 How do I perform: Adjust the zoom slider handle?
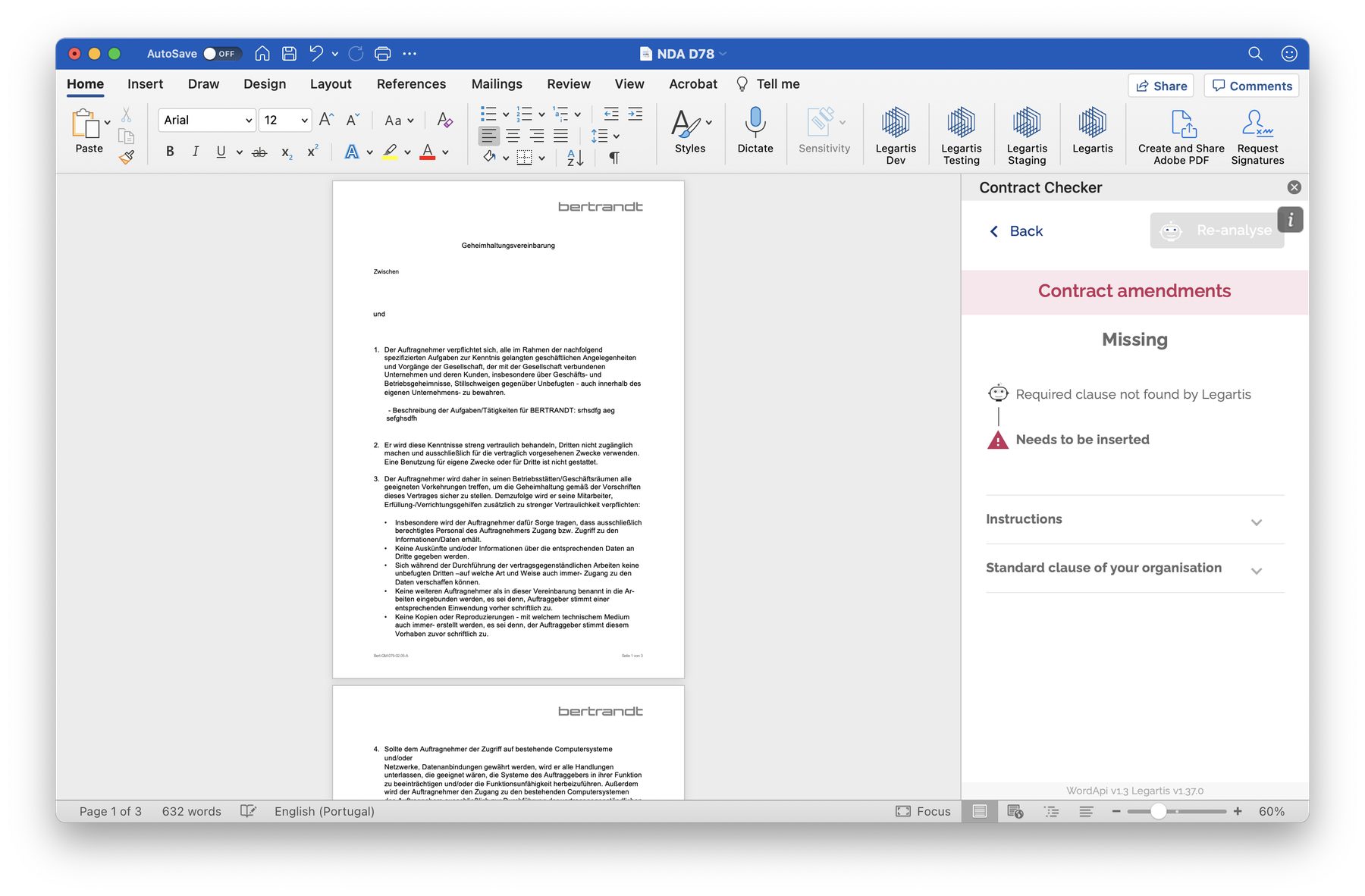click(x=1158, y=811)
